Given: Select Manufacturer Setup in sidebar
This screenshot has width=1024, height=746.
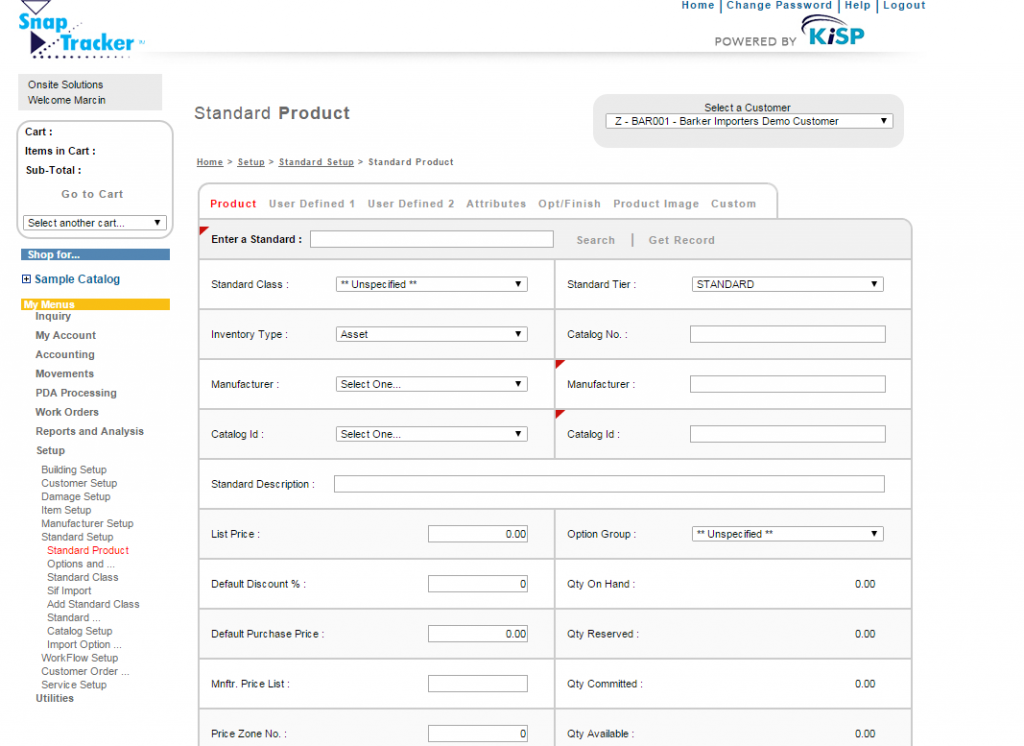Looking at the screenshot, I should point(87,523).
